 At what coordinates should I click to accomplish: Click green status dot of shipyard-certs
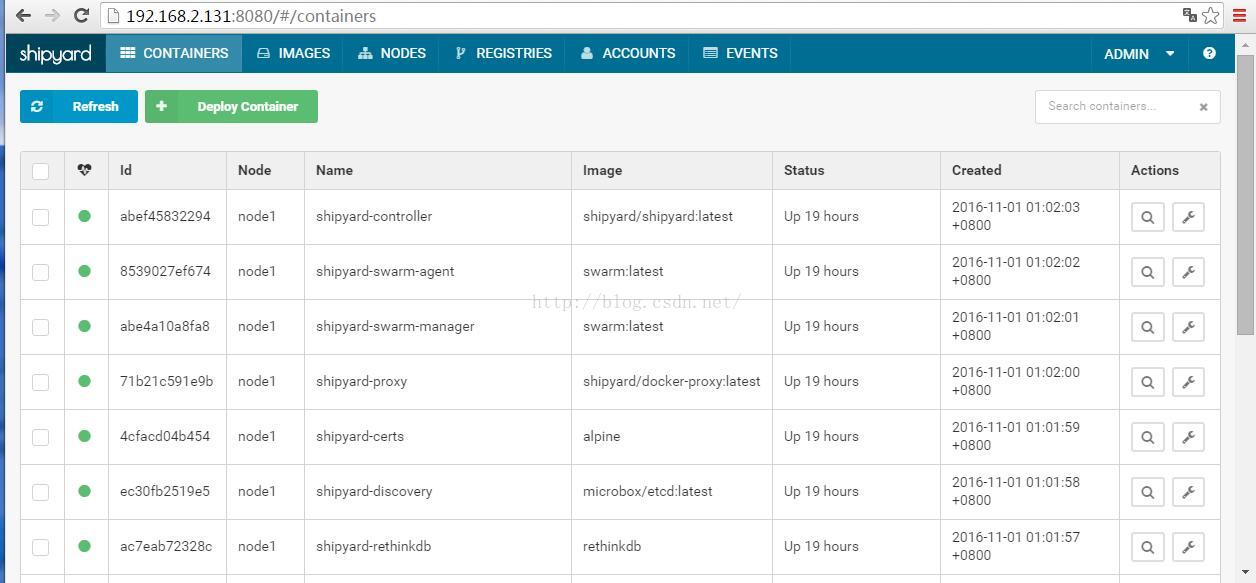click(84, 436)
